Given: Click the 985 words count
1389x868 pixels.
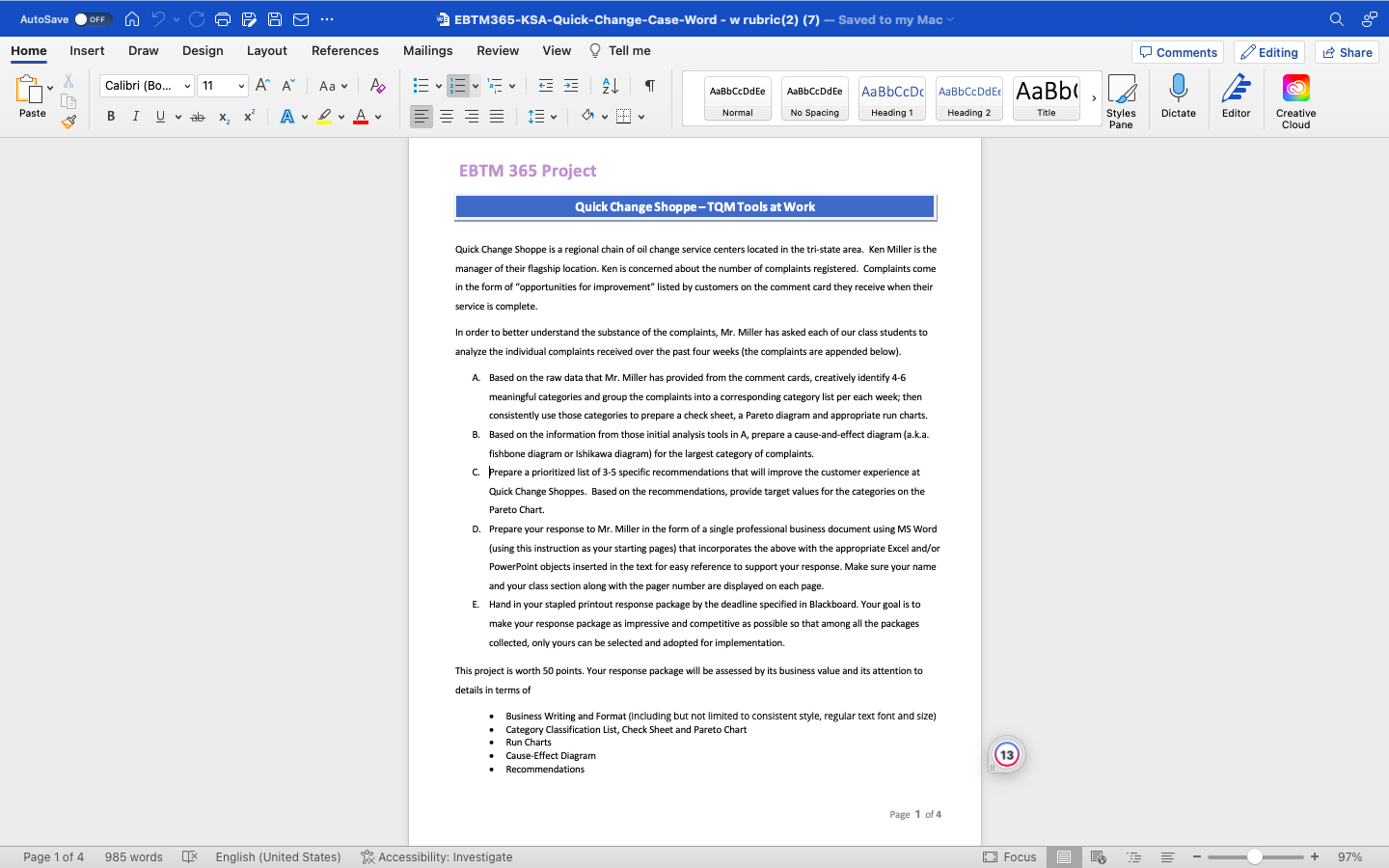Looking at the screenshot, I should click(134, 856).
